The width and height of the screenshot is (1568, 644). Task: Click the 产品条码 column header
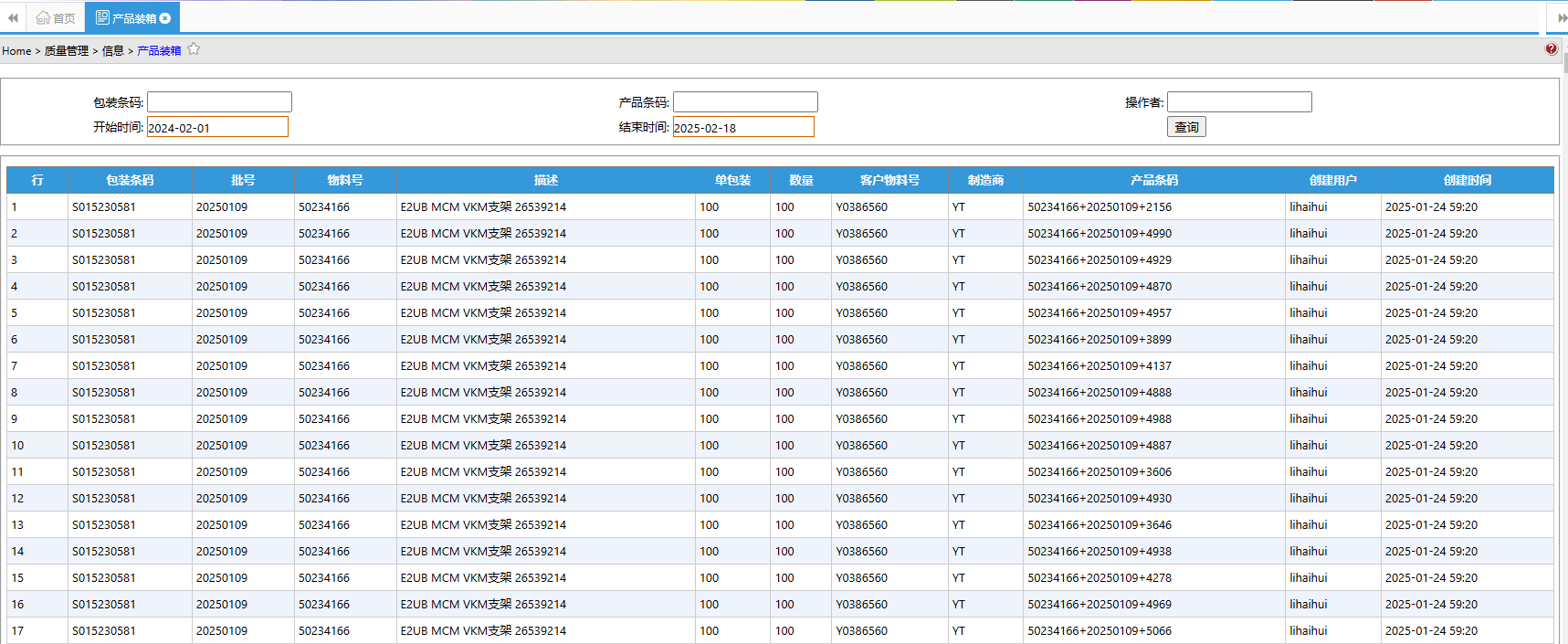click(1154, 180)
